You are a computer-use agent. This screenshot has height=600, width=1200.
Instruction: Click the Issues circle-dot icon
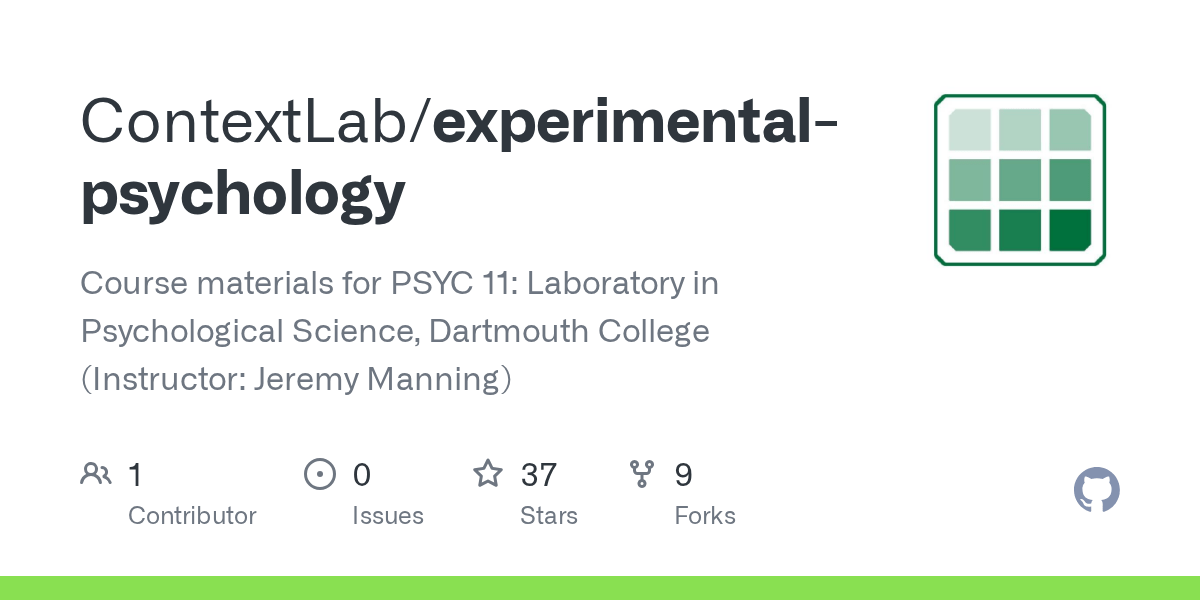coord(319,474)
